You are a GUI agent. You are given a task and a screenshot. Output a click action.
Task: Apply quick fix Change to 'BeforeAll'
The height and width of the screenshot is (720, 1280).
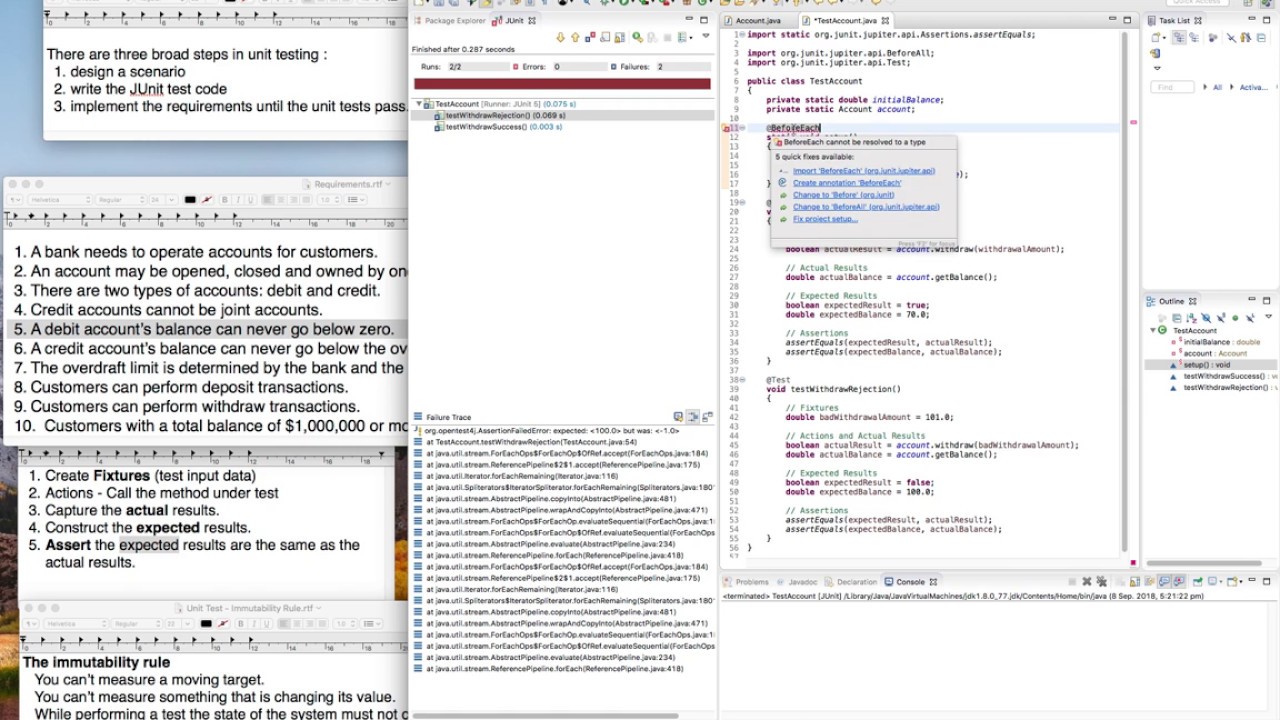[x=866, y=207]
